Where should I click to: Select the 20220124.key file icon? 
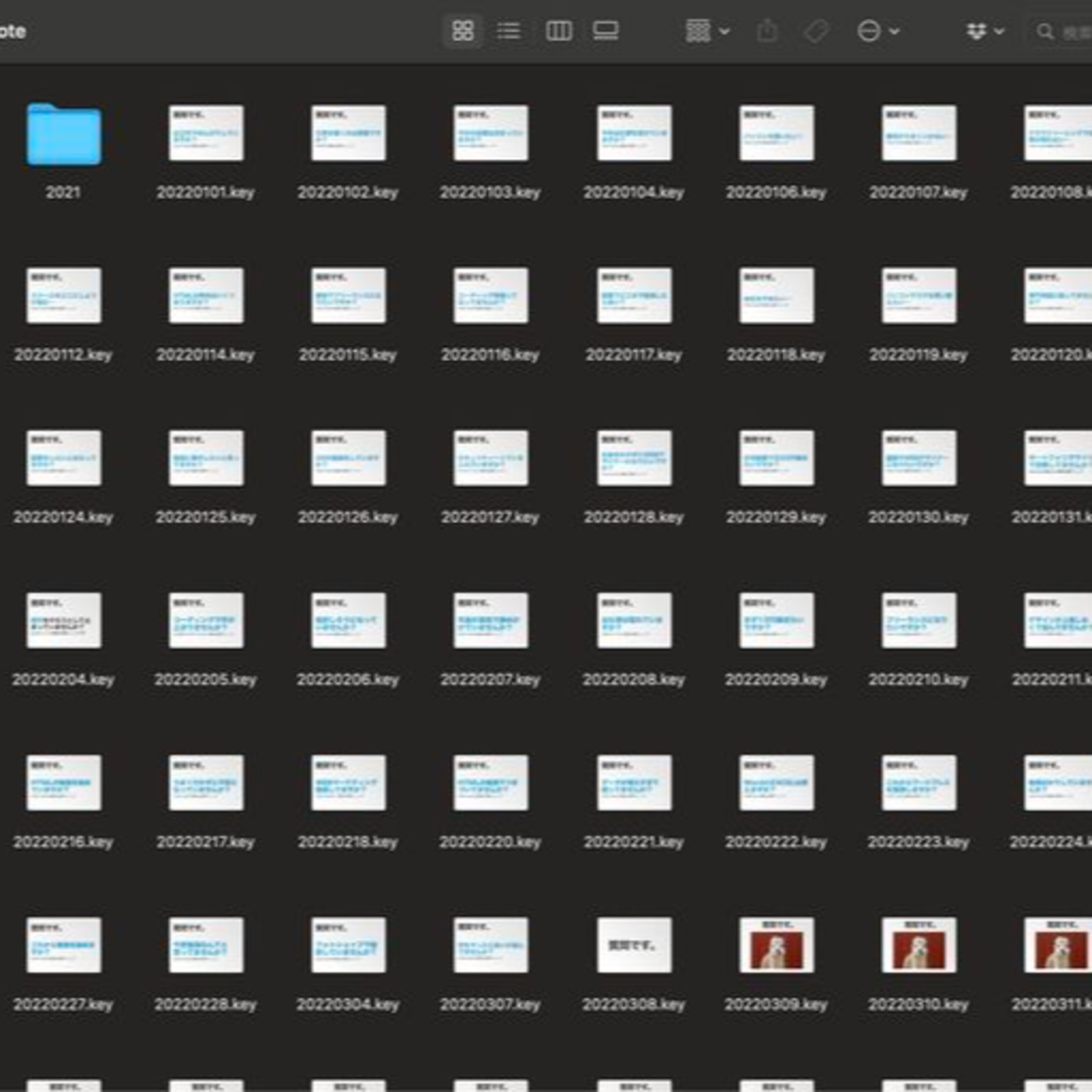click(x=64, y=458)
